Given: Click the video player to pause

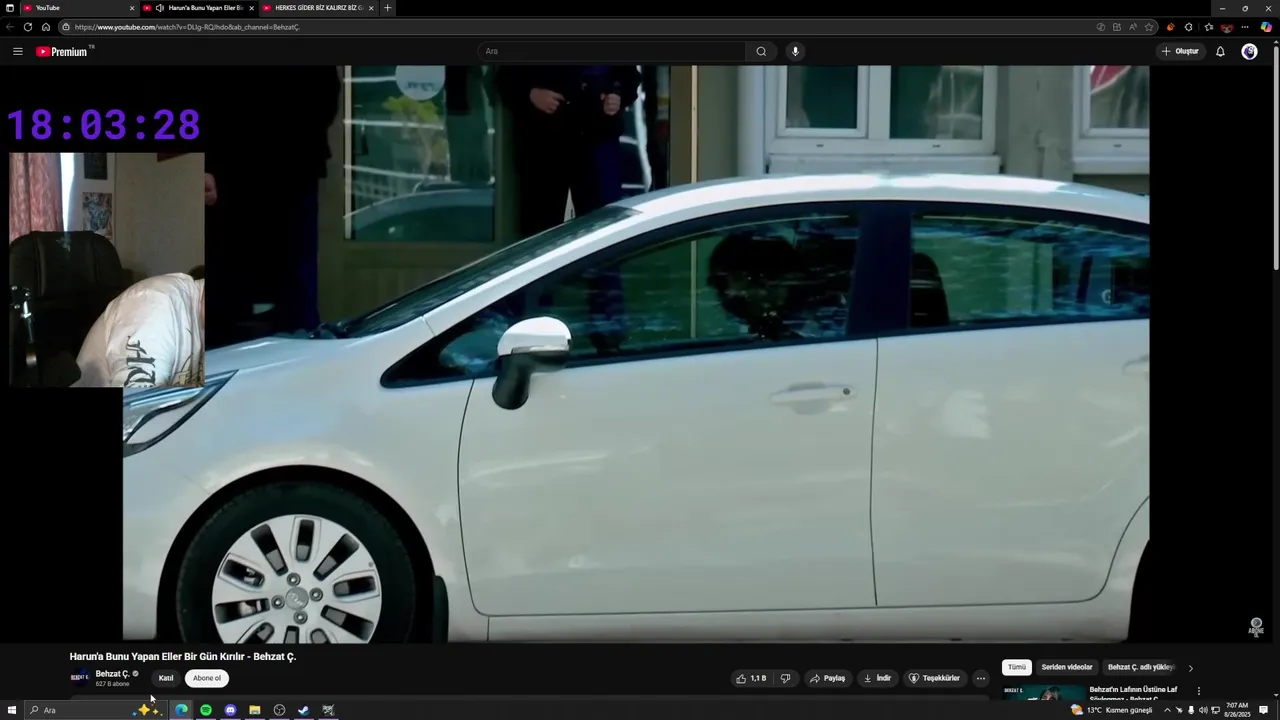Looking at the screenshot, I should (636, 354).
